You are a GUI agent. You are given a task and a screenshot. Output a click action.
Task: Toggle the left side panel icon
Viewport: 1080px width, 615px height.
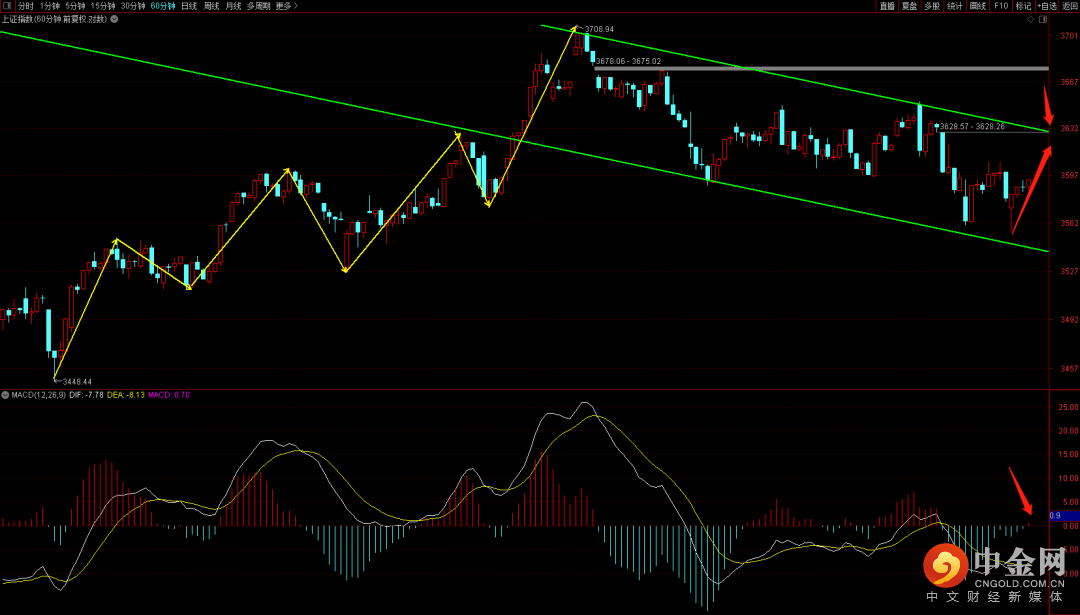click(x=6, y=6)
